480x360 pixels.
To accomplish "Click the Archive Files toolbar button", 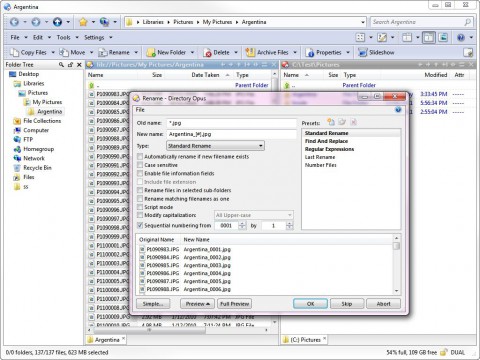I will point(267,52).
